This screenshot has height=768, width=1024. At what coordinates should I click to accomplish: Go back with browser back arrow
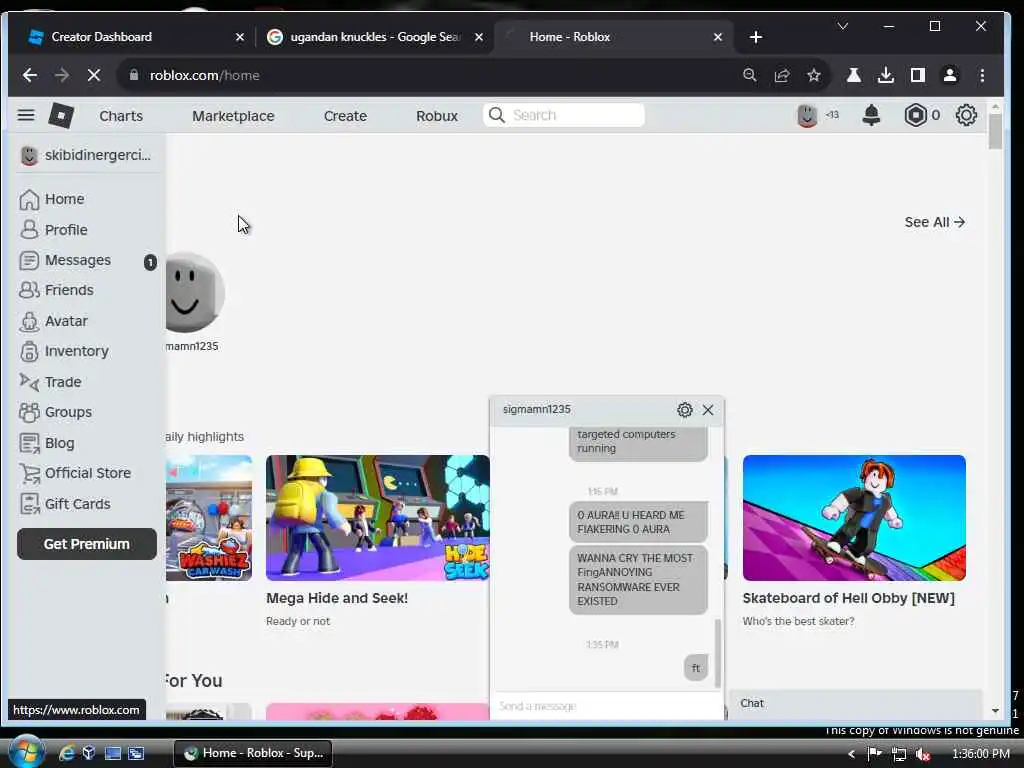pos(29,75)
